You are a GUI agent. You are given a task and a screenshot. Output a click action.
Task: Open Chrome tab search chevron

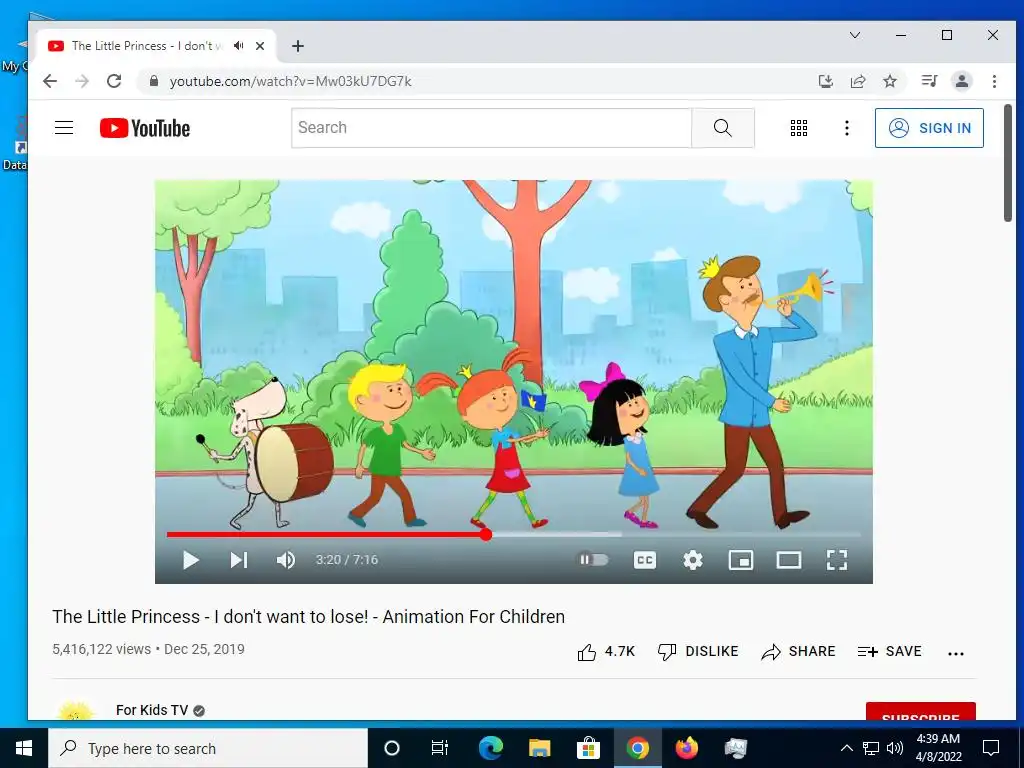[x=854, y=35]
